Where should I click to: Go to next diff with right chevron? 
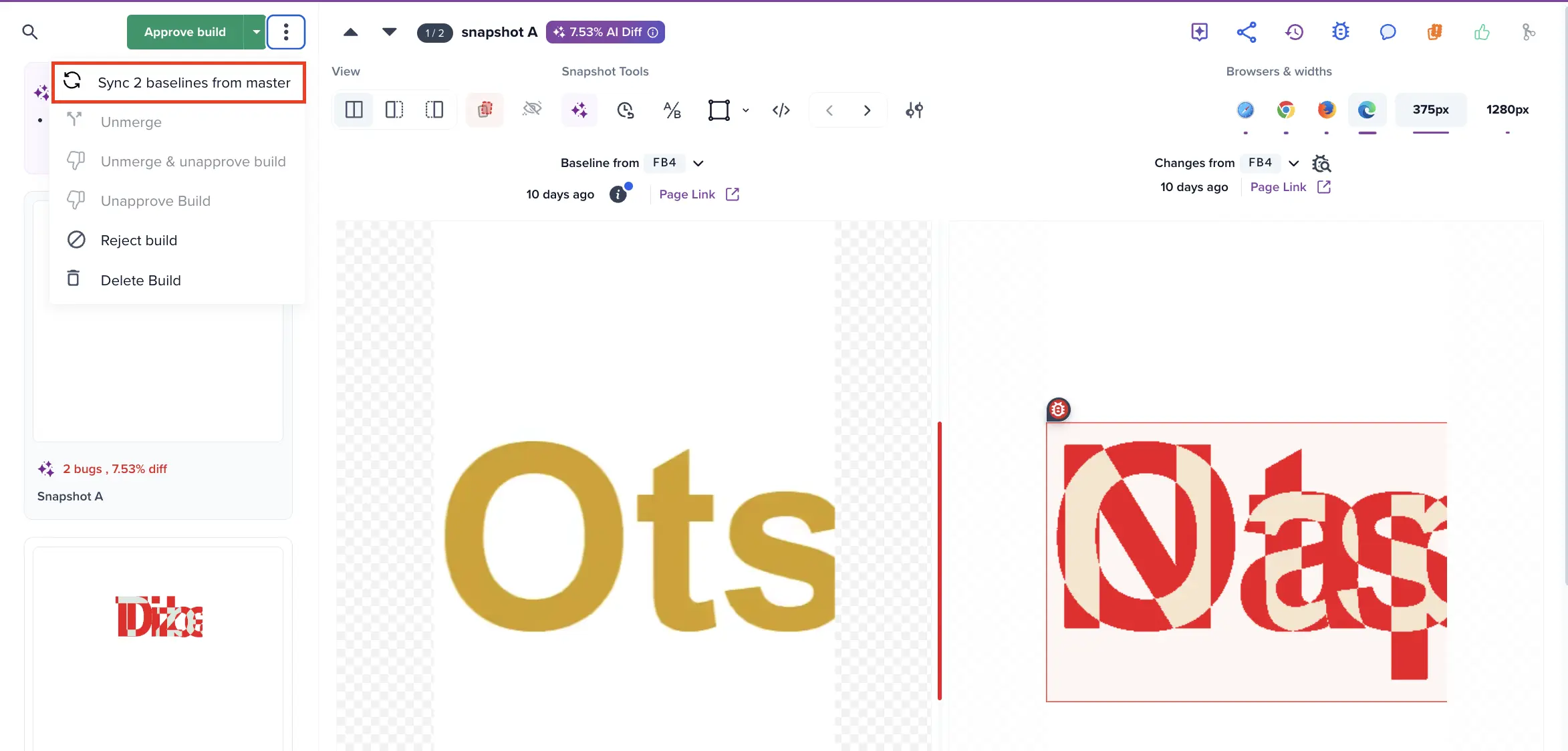coord(867,110)
